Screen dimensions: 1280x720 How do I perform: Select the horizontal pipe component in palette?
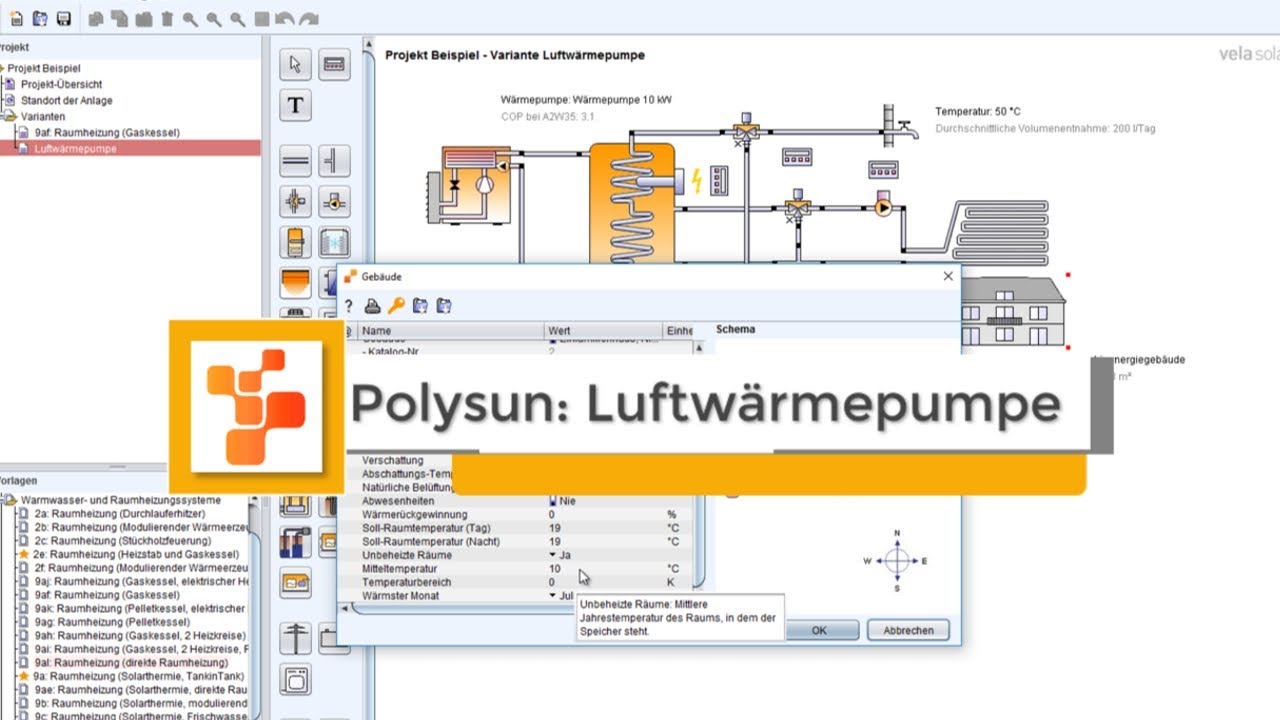click(295, 160)
